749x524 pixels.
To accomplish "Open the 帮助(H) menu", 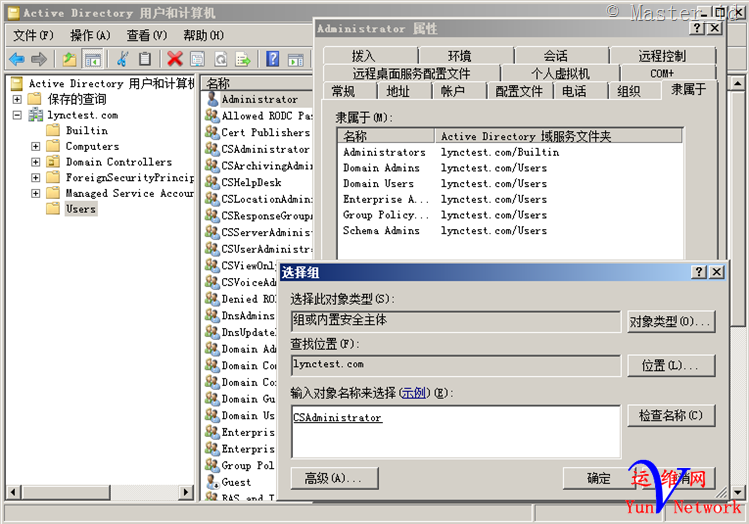I will click(203, 35).
